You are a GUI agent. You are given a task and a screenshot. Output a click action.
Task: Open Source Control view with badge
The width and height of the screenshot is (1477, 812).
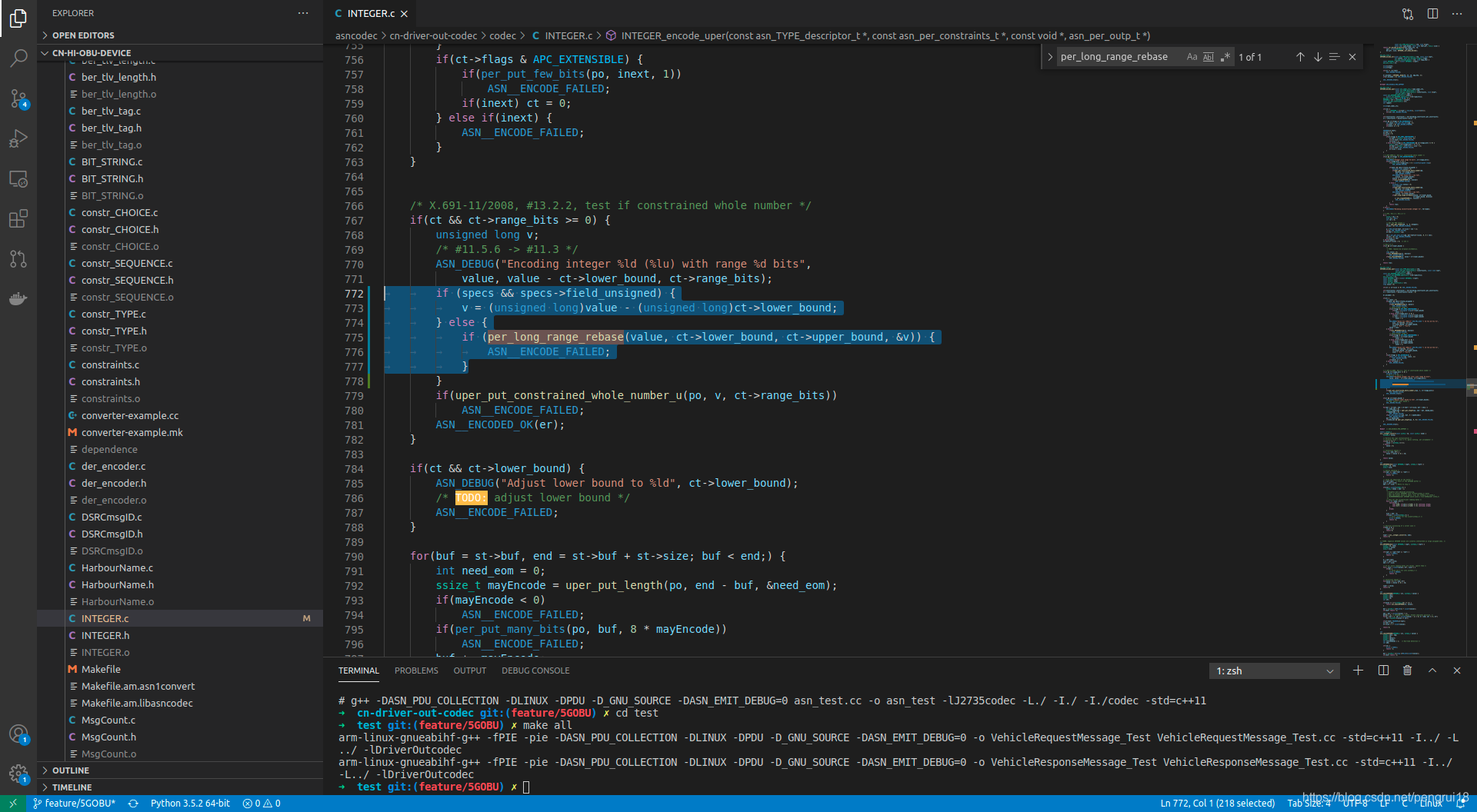tap(18, 98)
